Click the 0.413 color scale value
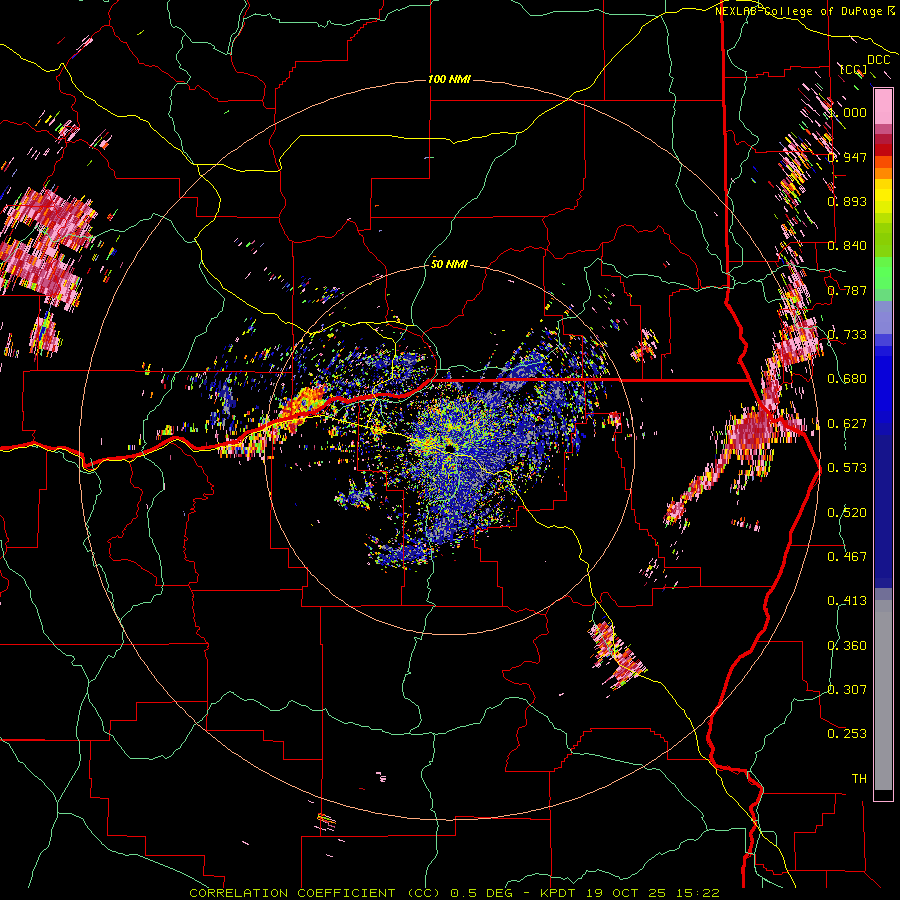The height and width of the screenshot is (900, 900). pos(847,601)
